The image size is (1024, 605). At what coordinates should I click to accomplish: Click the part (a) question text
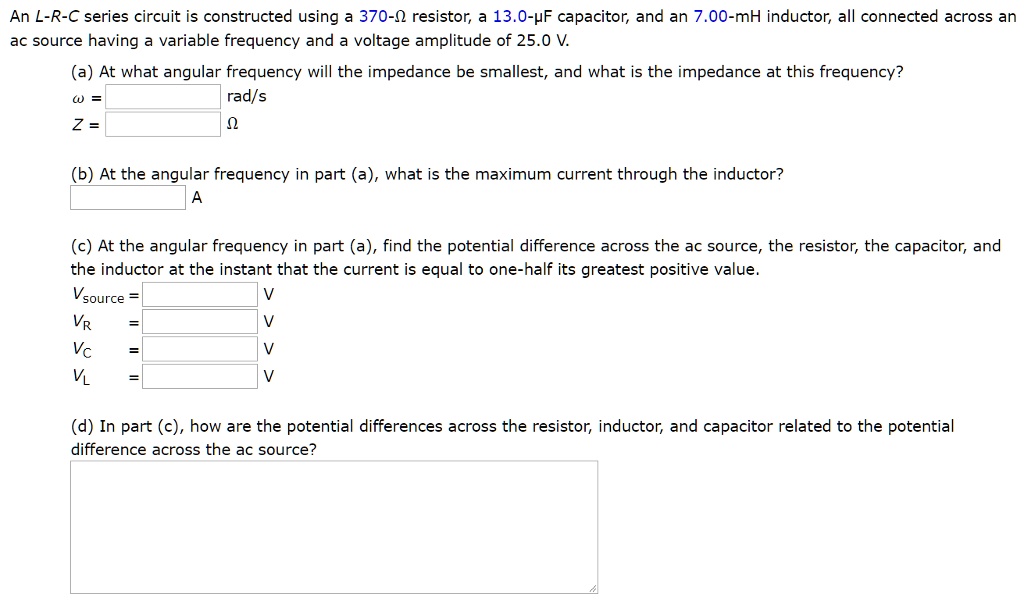tap(487, 72)
